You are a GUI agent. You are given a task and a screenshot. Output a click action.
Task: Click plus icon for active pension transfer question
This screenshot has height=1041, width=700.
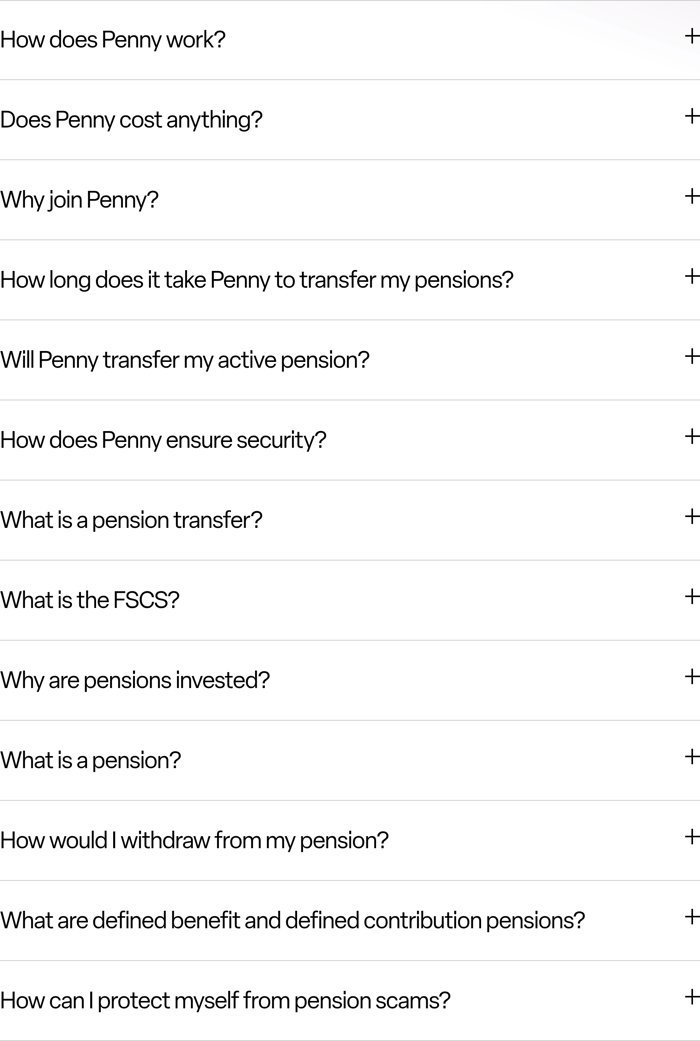pyautogui.click(x=691, y=356)
